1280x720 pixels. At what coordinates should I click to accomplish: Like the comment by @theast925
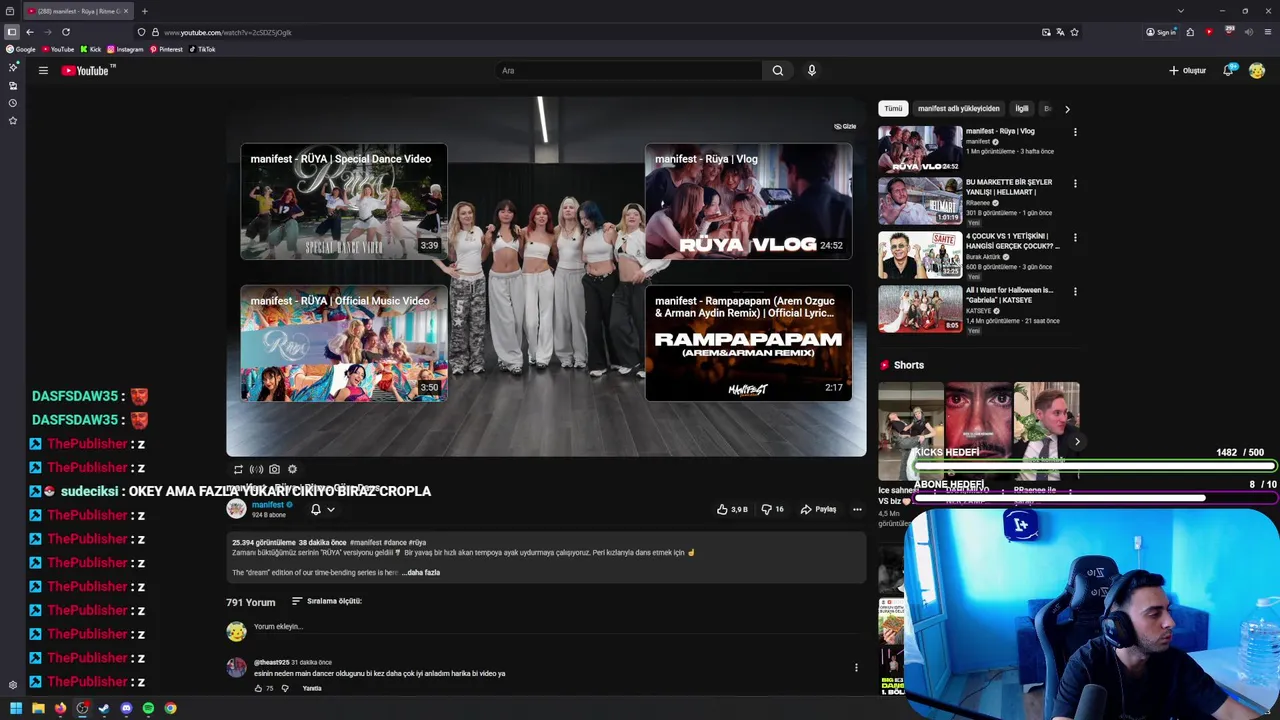(258, 688)
